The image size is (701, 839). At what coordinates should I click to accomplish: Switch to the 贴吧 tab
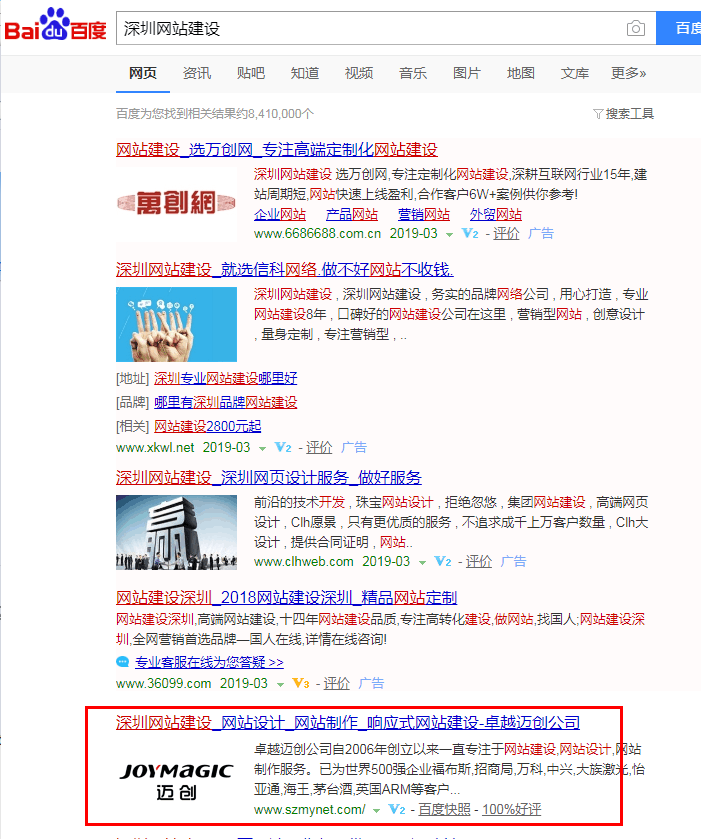[x=251, y=73]
